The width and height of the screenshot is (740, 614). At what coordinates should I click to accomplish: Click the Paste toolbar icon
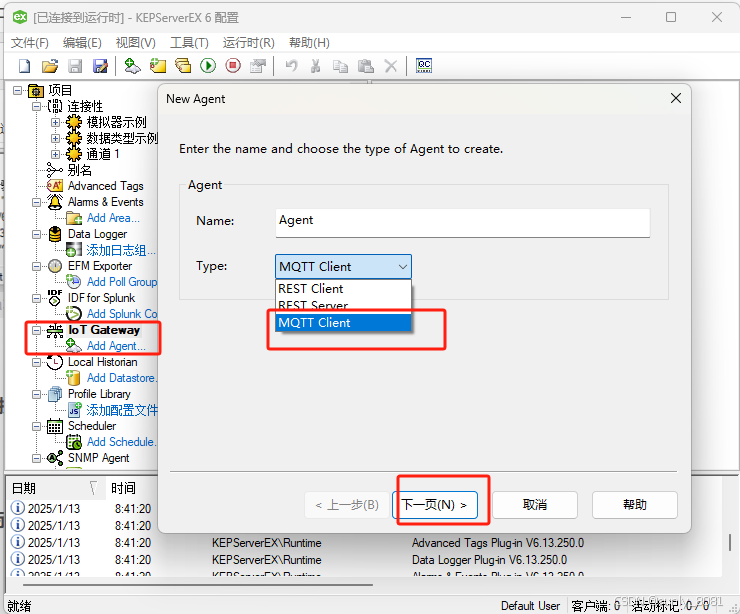point(366,66)
